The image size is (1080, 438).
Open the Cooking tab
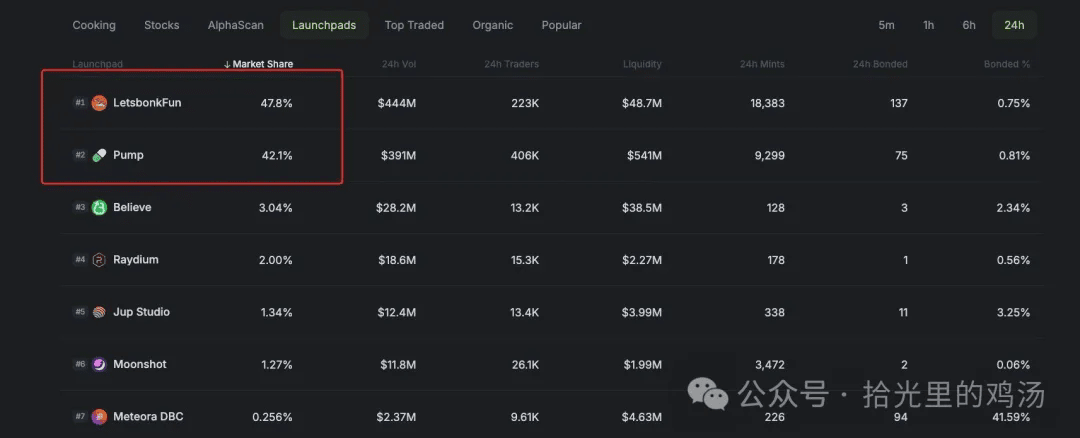pyautogui.click(x=94, y=25)
